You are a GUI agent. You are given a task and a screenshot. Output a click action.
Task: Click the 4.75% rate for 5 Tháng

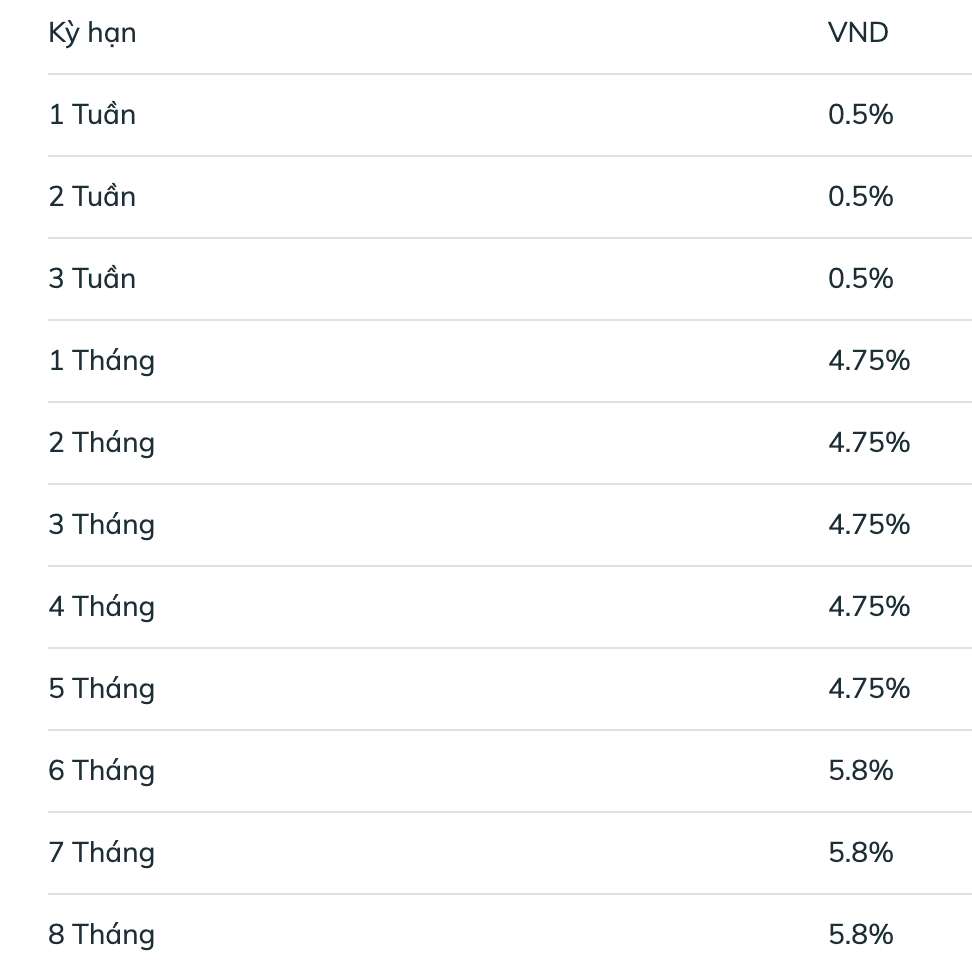click(869, 689)
